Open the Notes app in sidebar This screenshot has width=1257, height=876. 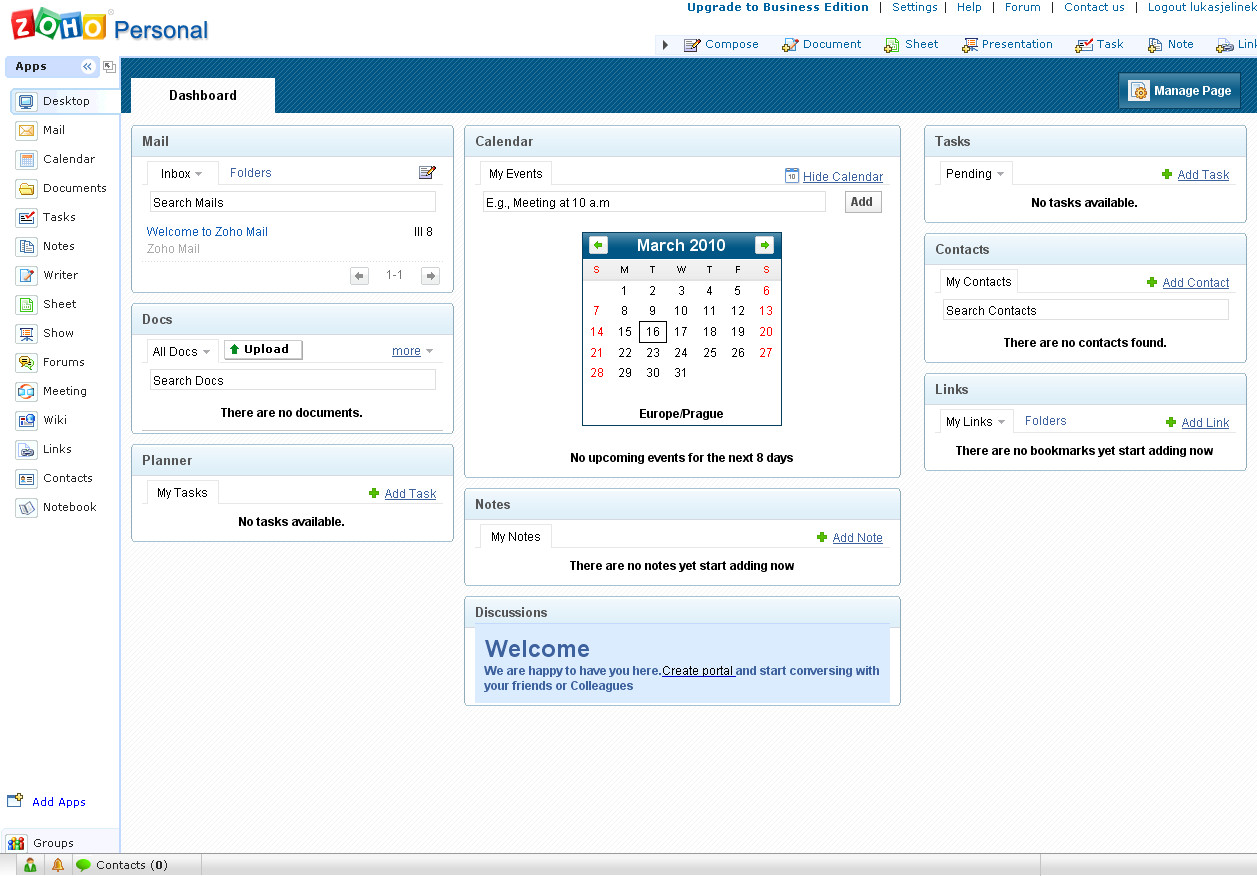point(45,246)
